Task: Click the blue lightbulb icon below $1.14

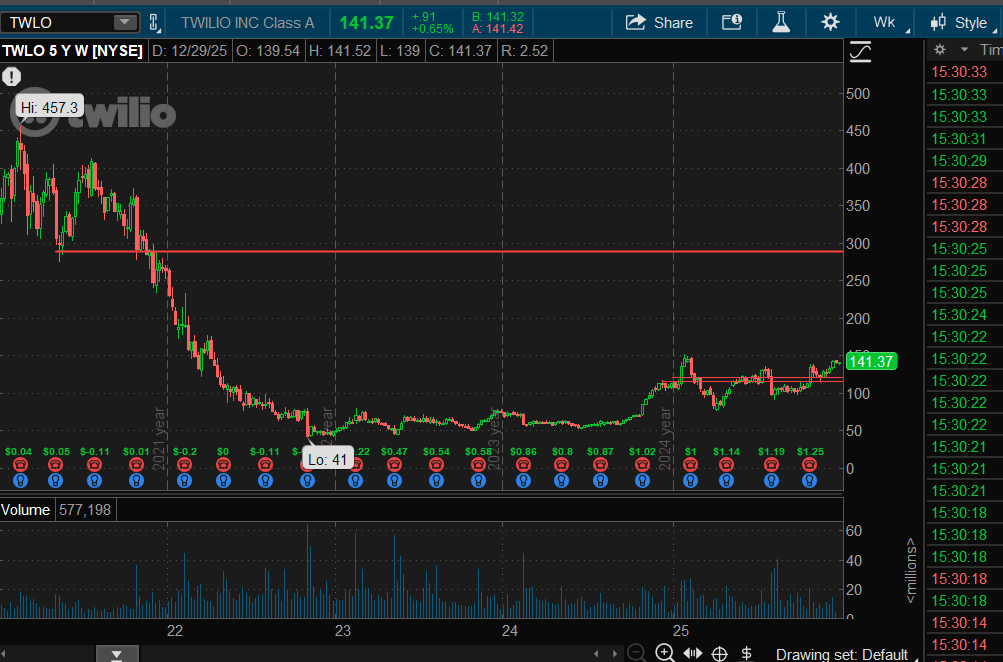Action: pos(726,480)
